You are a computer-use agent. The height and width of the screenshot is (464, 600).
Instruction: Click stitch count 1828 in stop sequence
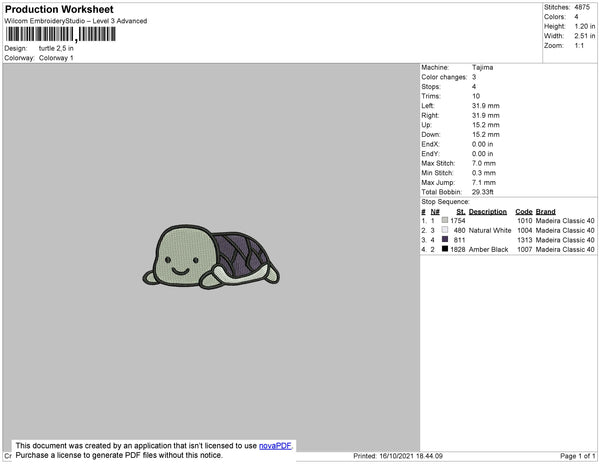(x=458, y=249)
